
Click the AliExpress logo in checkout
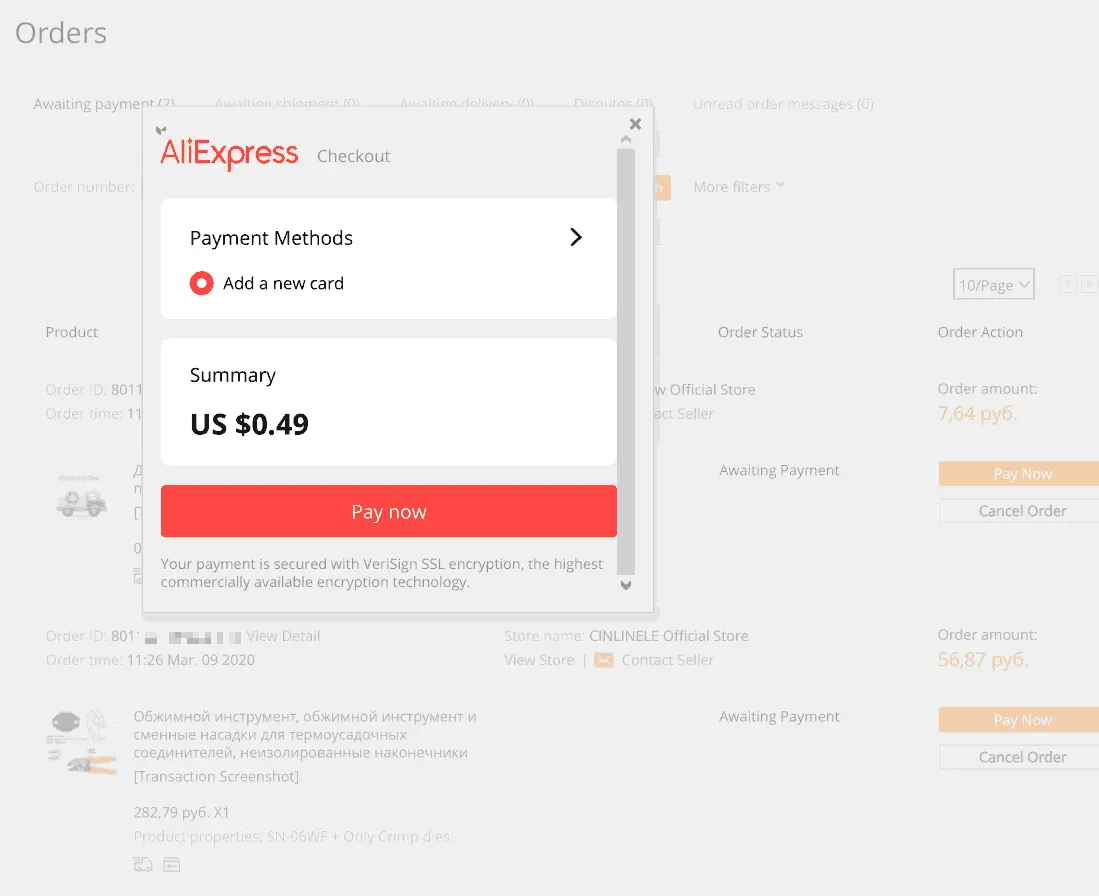pyautogui.click(x=229, y=153)
